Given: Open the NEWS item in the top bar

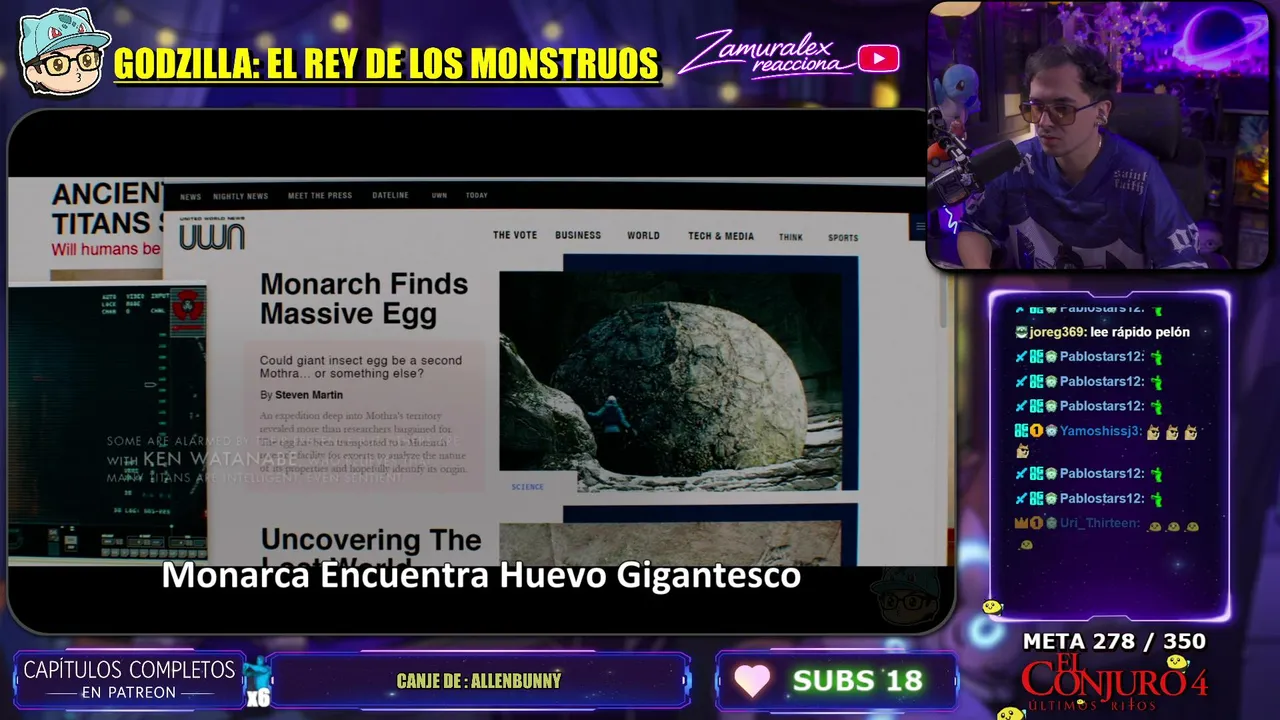Looking at the screenshot, I should tap(190, 197).
